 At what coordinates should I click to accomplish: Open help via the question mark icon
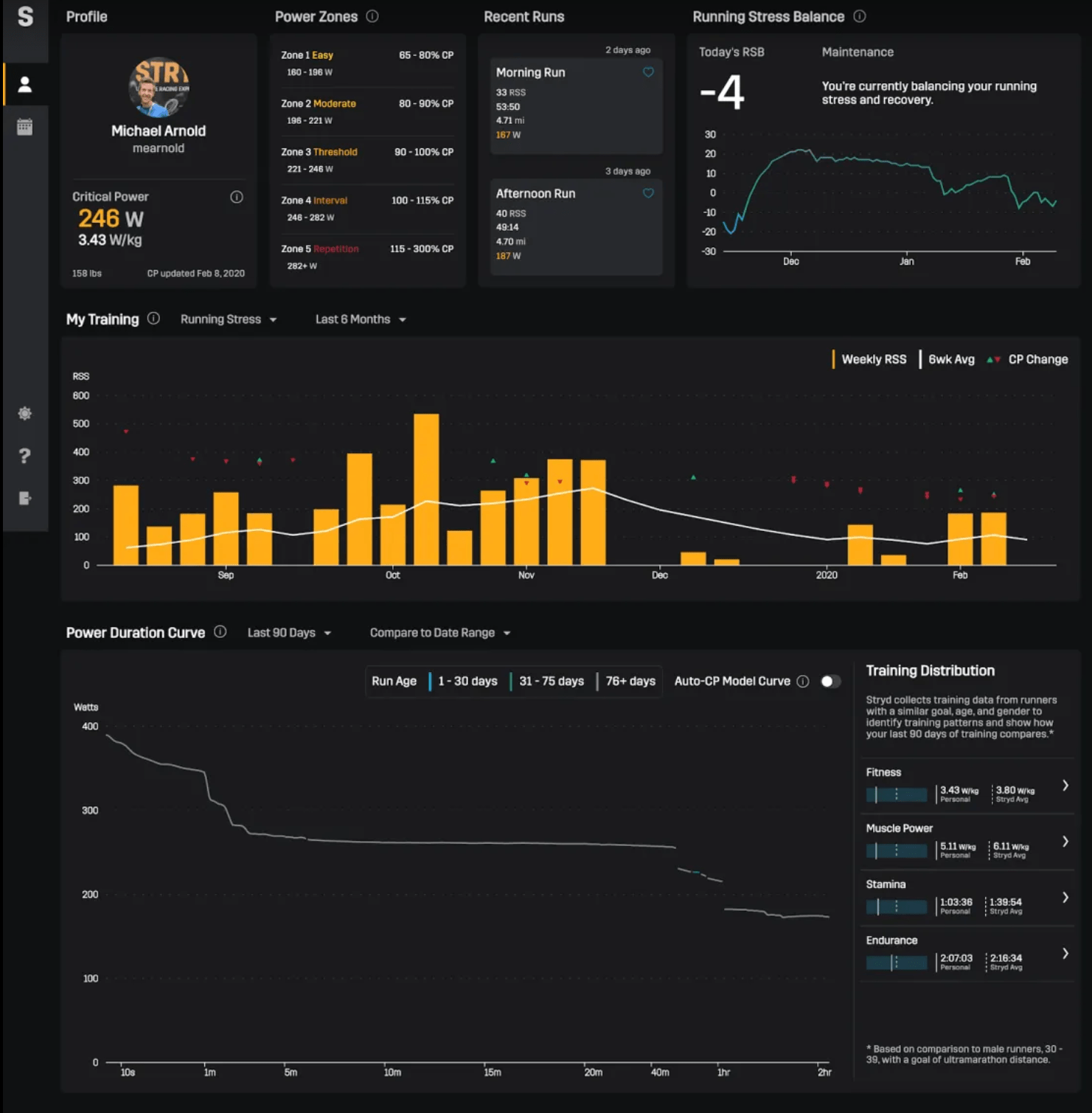click(25, 457)
